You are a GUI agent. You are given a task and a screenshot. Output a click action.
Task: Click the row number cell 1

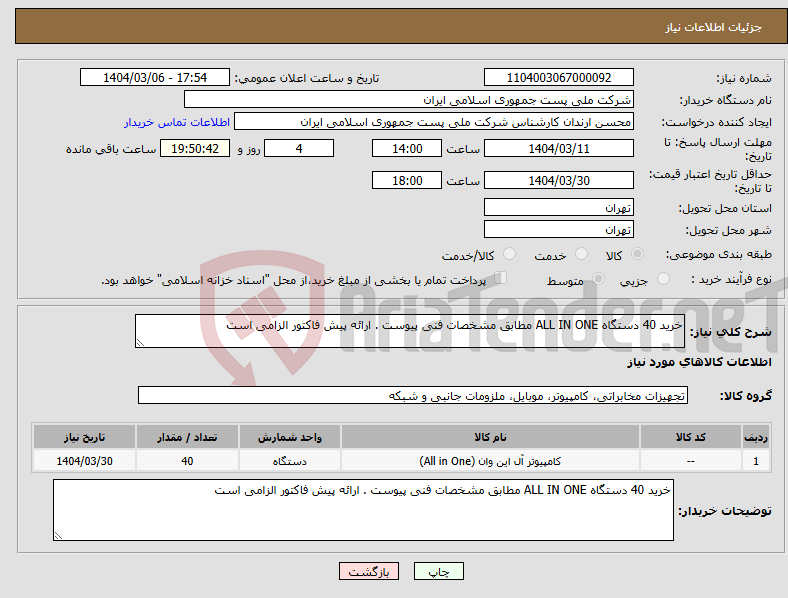pyautogui.click(x=755, y=460)
